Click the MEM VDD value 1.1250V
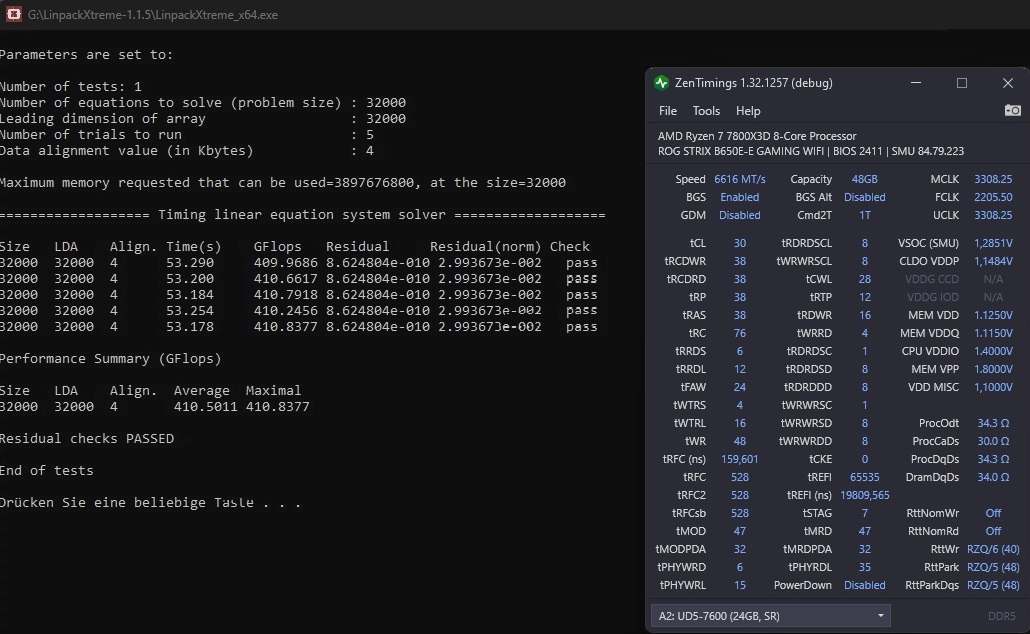 [993, 315]
